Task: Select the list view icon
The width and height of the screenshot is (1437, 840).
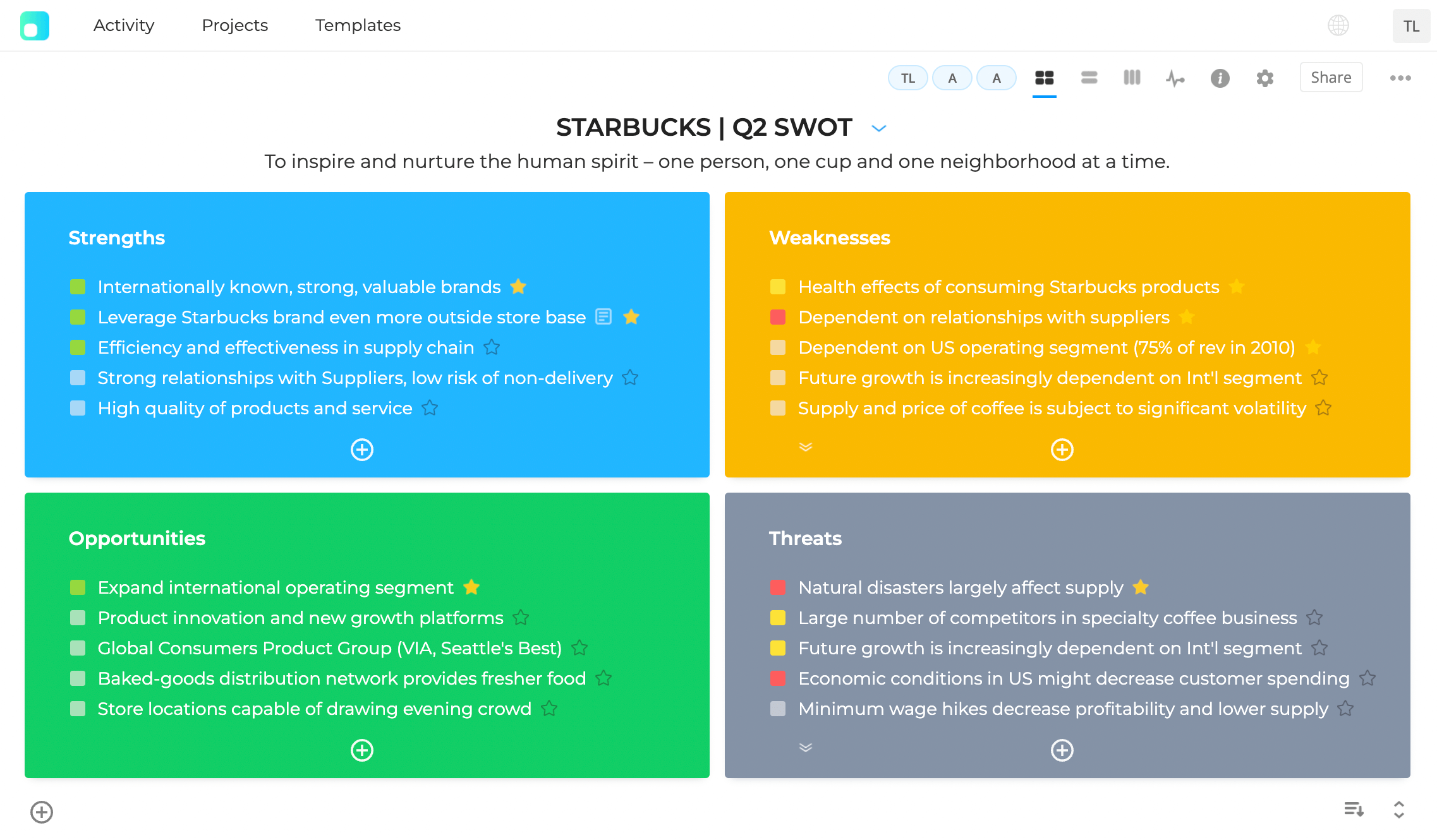Action: 1088,77
